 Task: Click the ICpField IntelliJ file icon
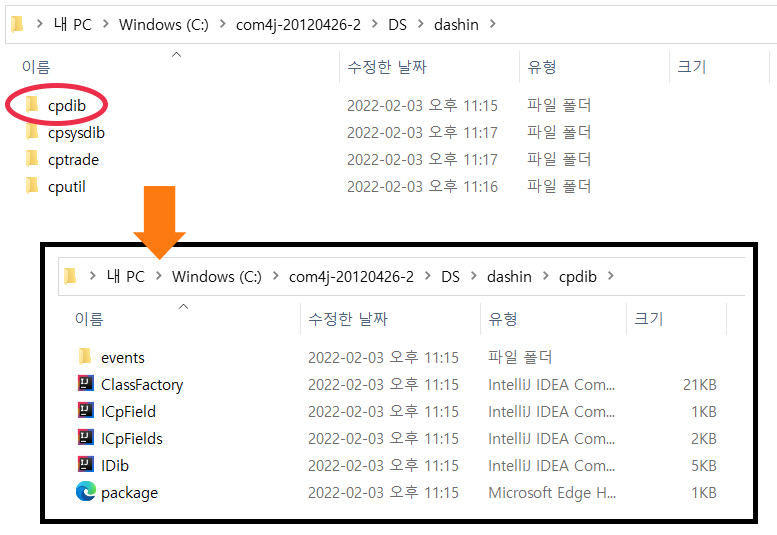86,411
